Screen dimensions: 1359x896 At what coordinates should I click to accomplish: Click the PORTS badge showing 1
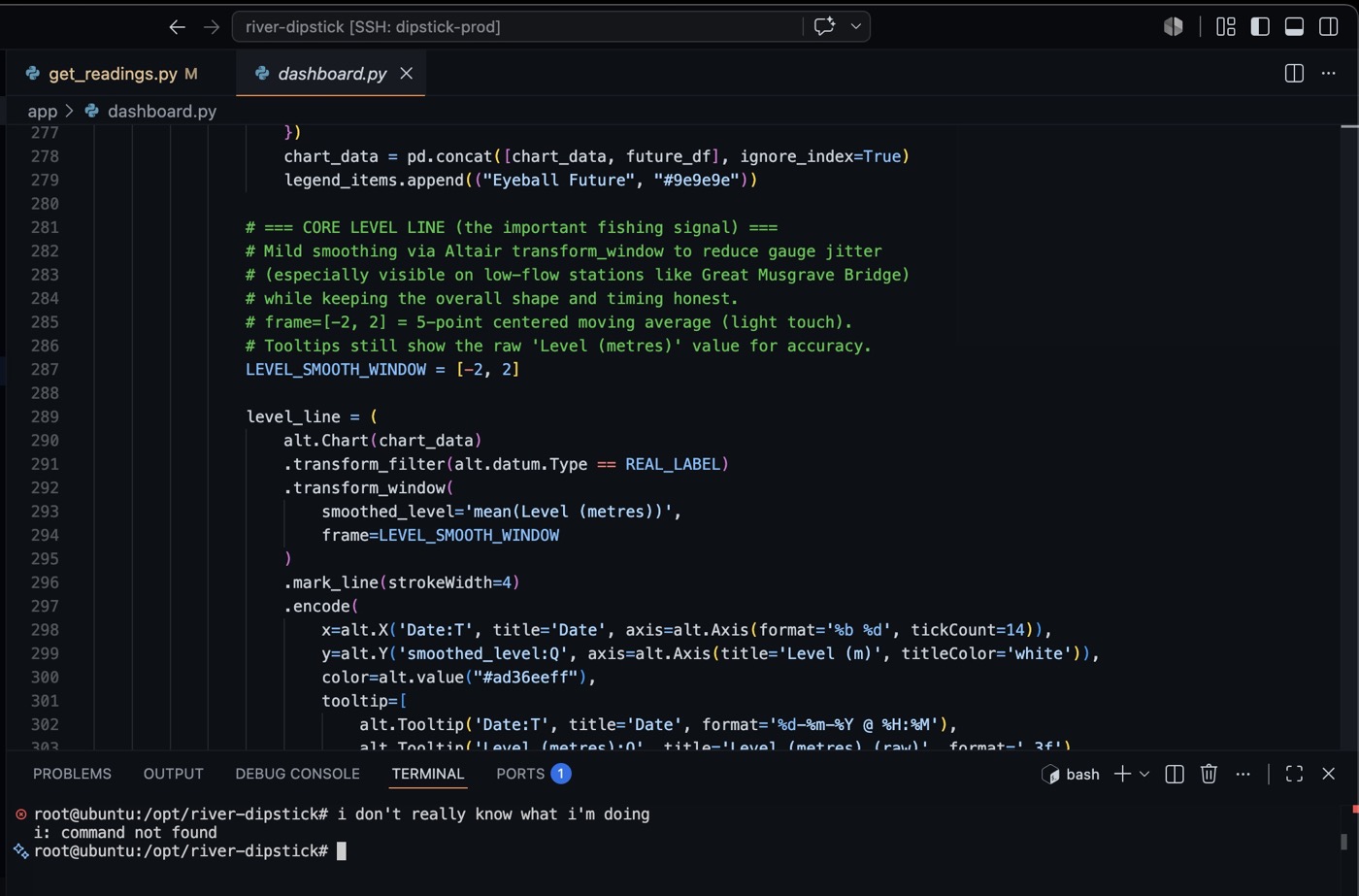coord(560,774)
